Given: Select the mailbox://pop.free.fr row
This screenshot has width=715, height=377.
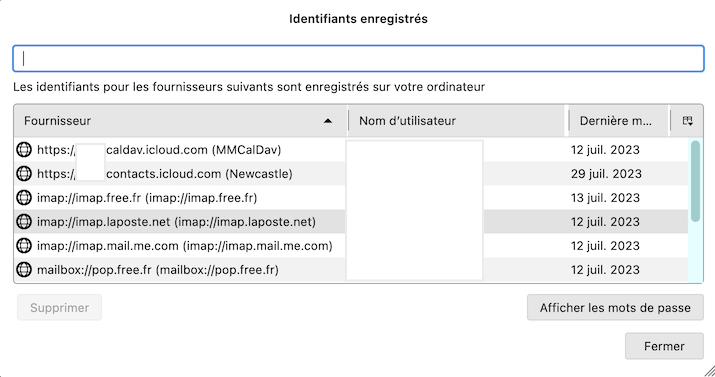Looking at the screenshot, I should point(351,269).
